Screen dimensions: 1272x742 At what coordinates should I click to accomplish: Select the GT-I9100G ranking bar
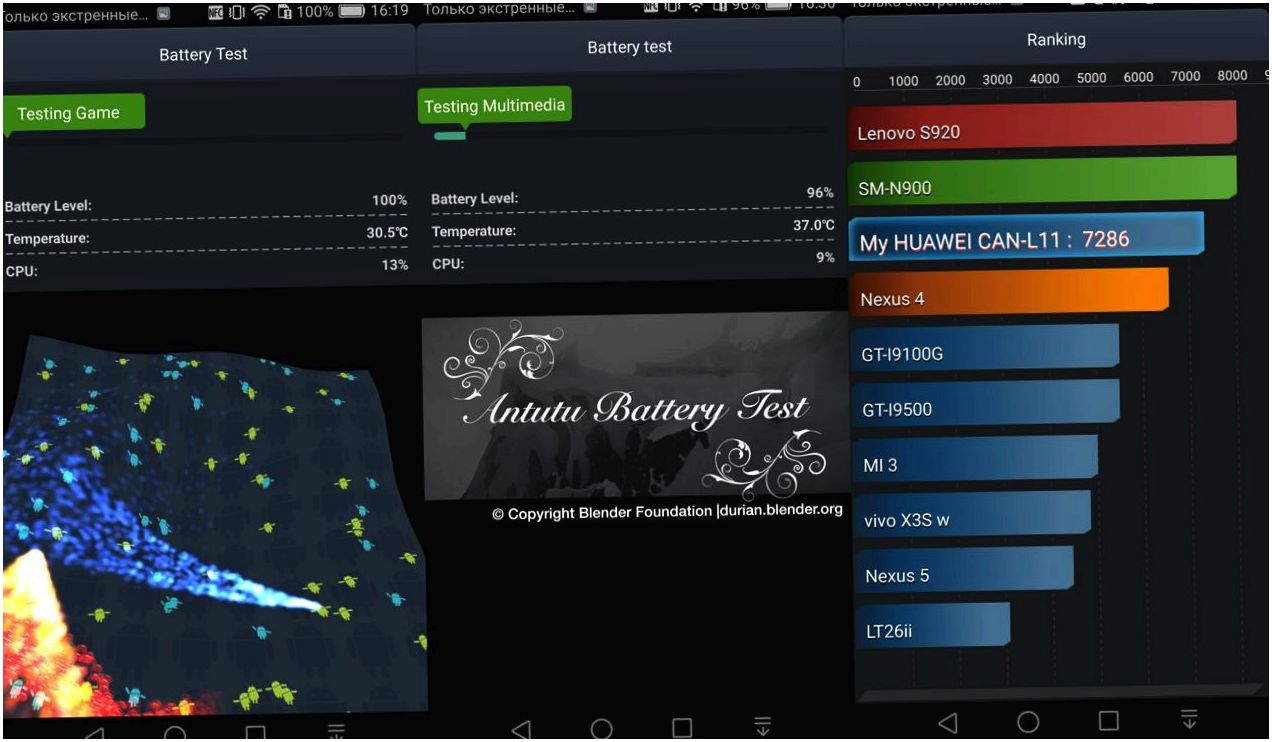985,349
